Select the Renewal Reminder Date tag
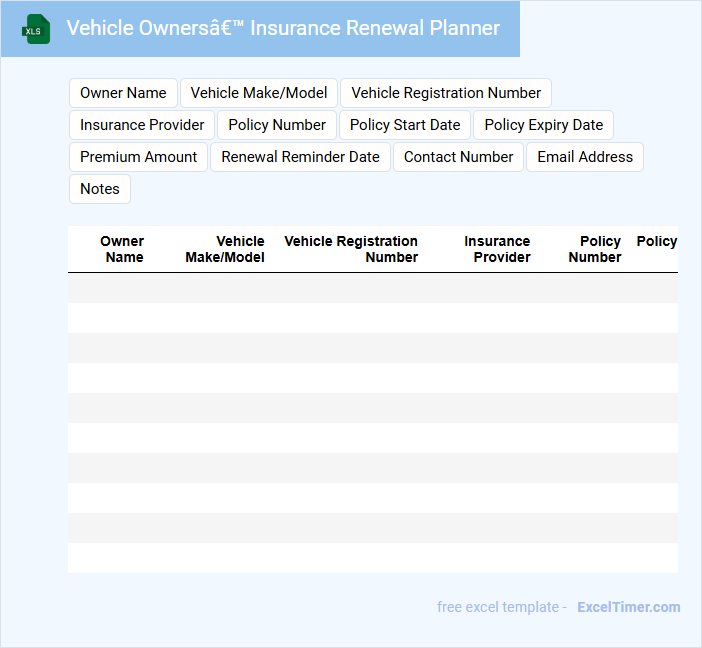This screenshot has height=648, width=702. (x=300, y=157)
